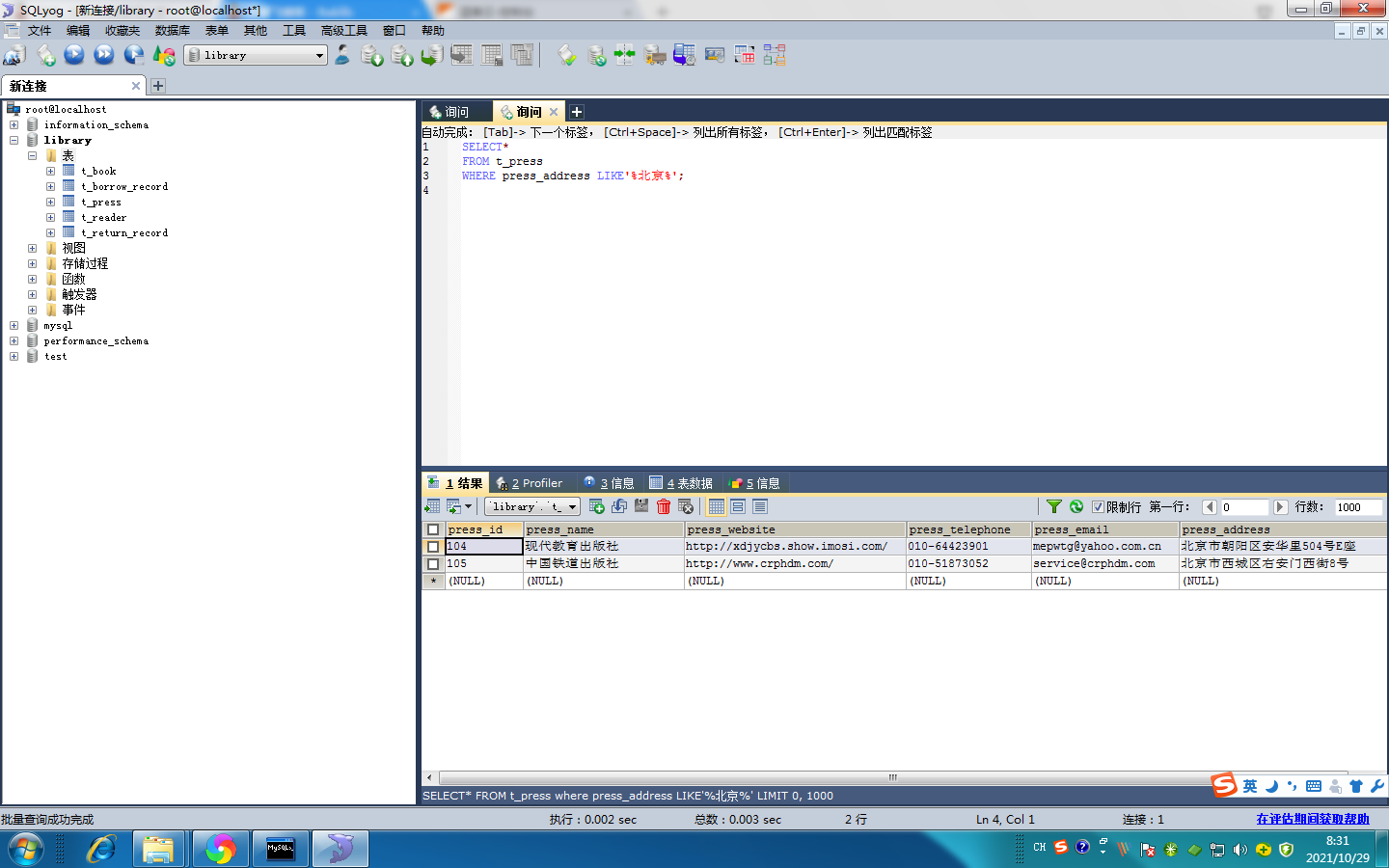1389x868 pixels.
Task: Select the t_borrow_record table in the tree
Action: pos(124,187)
